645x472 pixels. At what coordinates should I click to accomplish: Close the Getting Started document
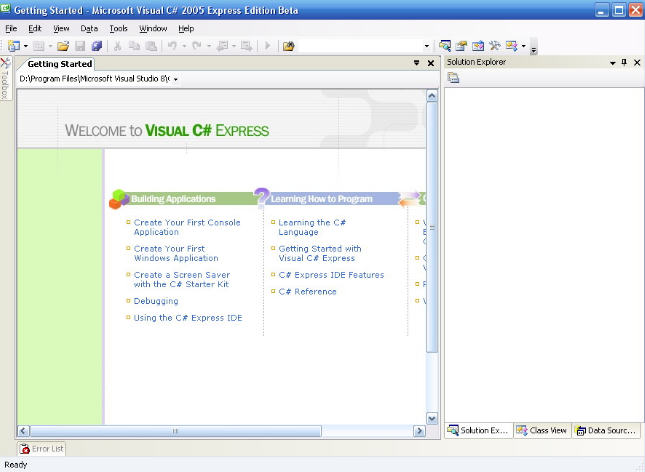[431, 63]
